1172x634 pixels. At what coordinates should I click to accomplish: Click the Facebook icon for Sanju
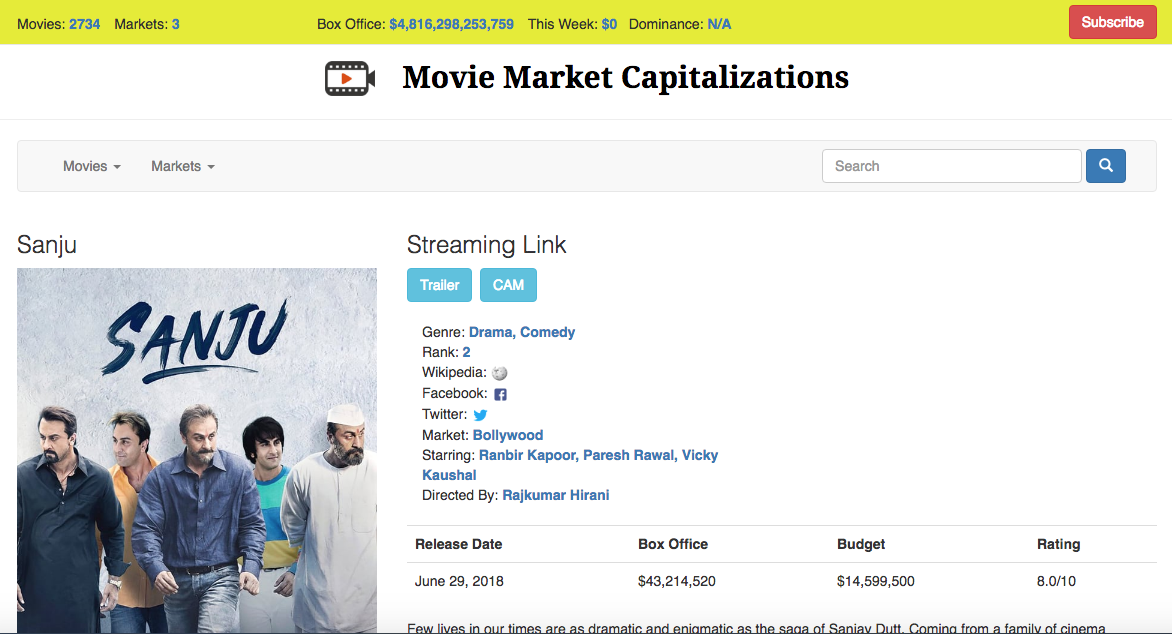click(500, 393)
